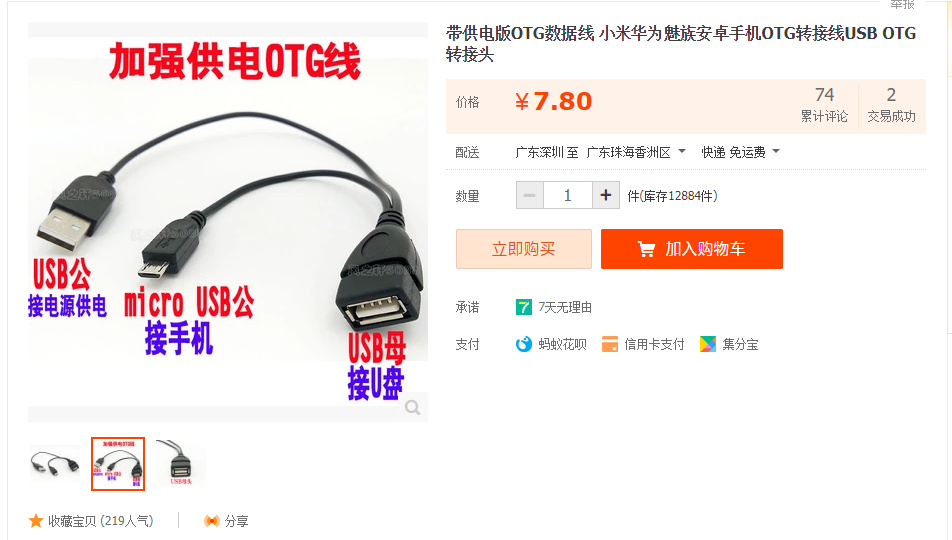Viewport: 952px width, 540px height.
Task: Open the 74 累计评论 reviews link
Action: pyautogui.click(x=824, y=104)
